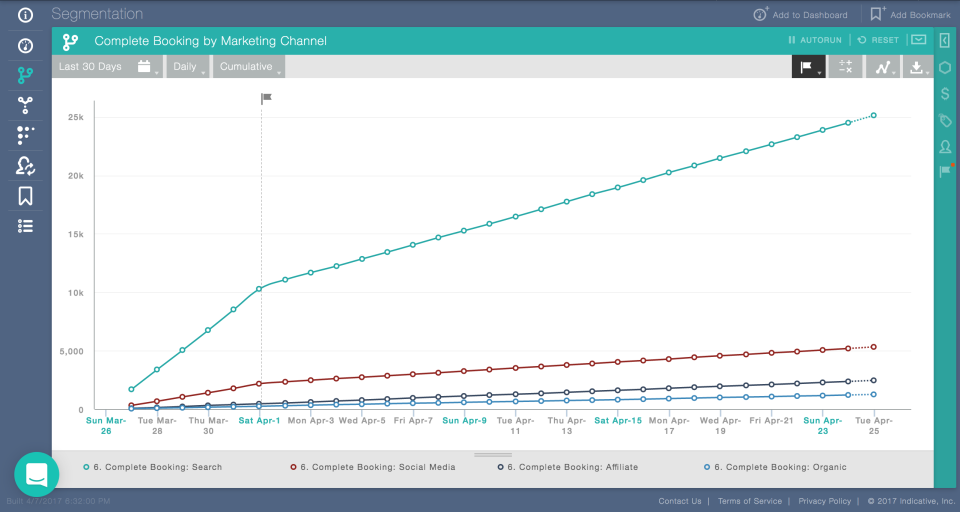Screen dimensions: 960x512
Task: Open the info icon in left sidebar
Action: pos(25,15)
